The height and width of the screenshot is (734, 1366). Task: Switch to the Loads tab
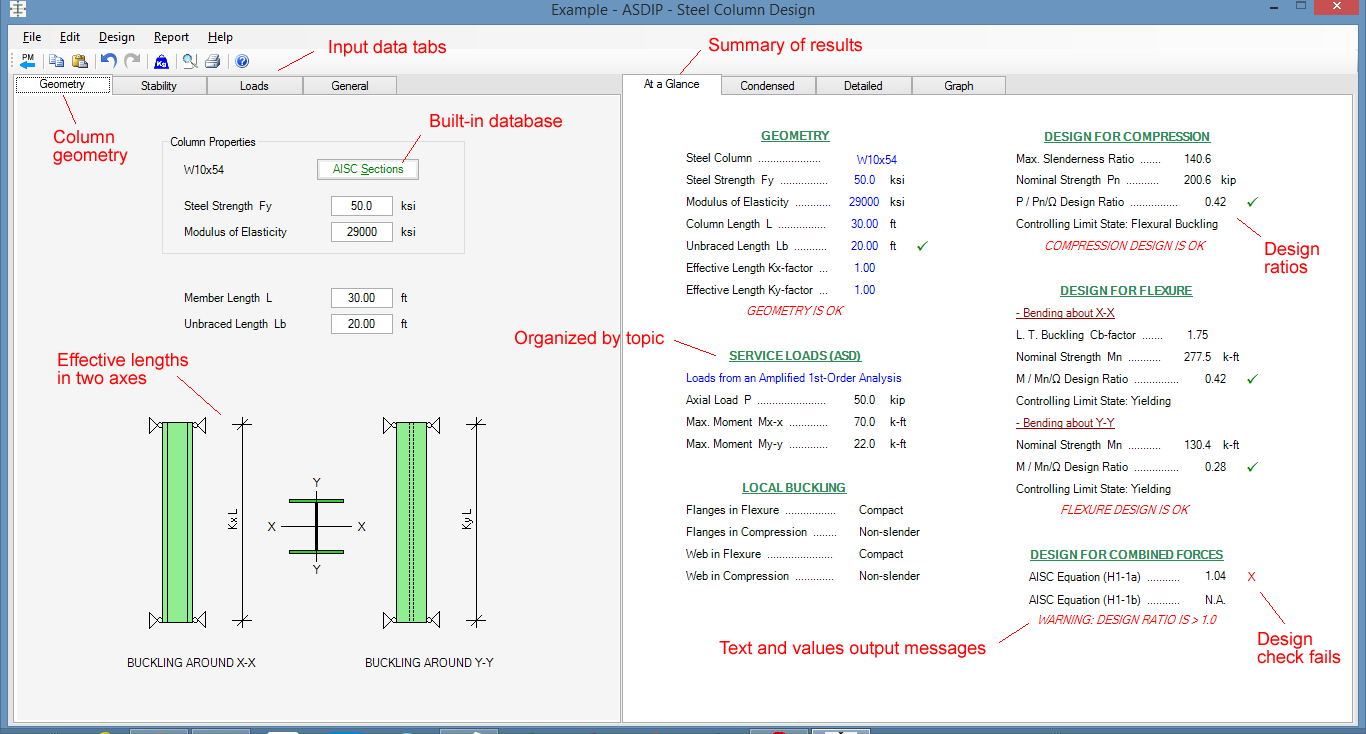point(255,86)
